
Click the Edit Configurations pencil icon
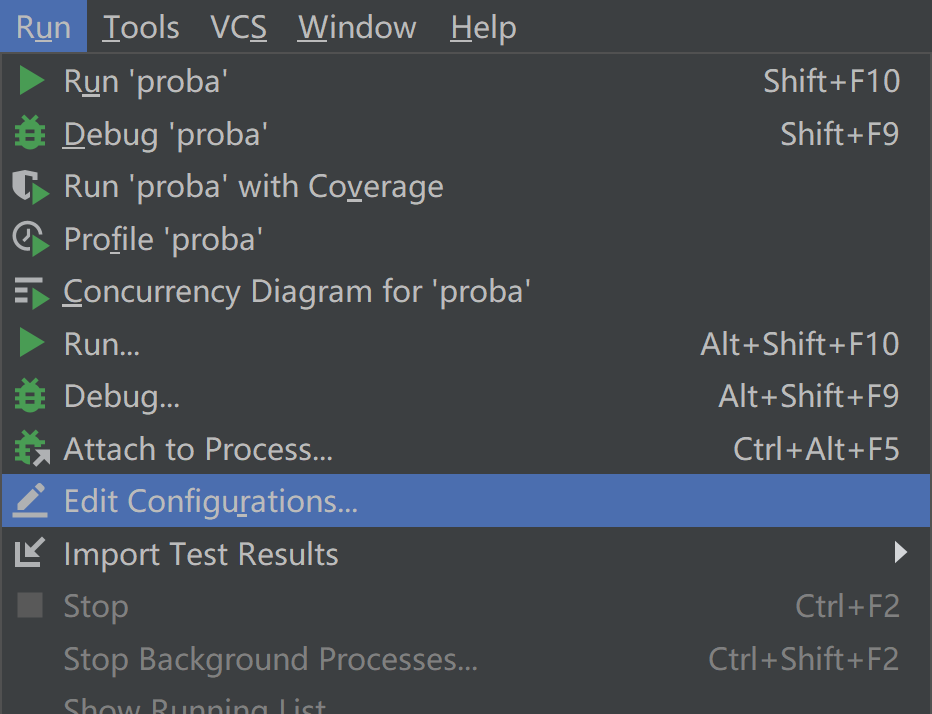(x=30, y=501)
